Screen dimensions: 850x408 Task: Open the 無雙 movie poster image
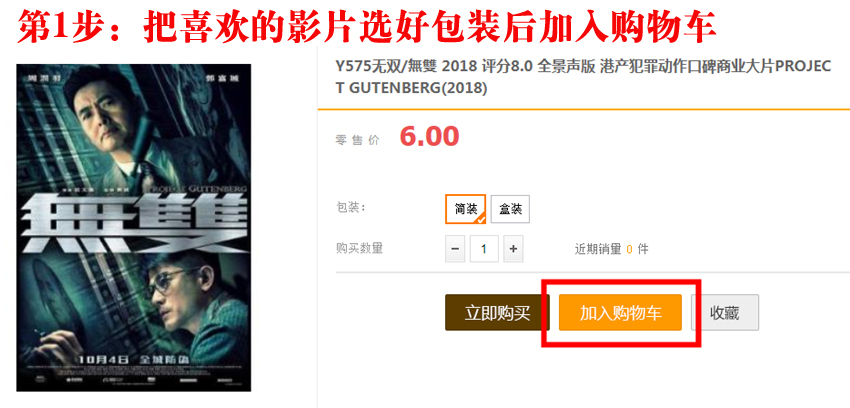[x=134, y=228]
